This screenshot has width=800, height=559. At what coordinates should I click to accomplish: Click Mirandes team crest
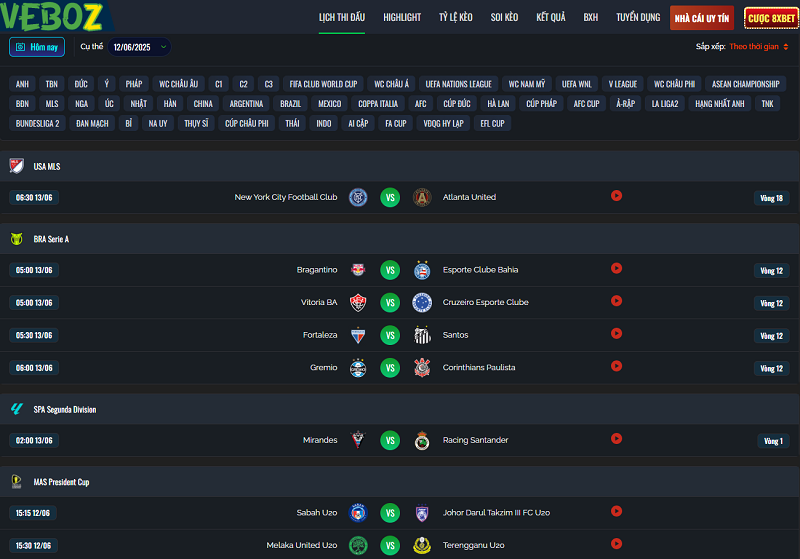[358, 440]
